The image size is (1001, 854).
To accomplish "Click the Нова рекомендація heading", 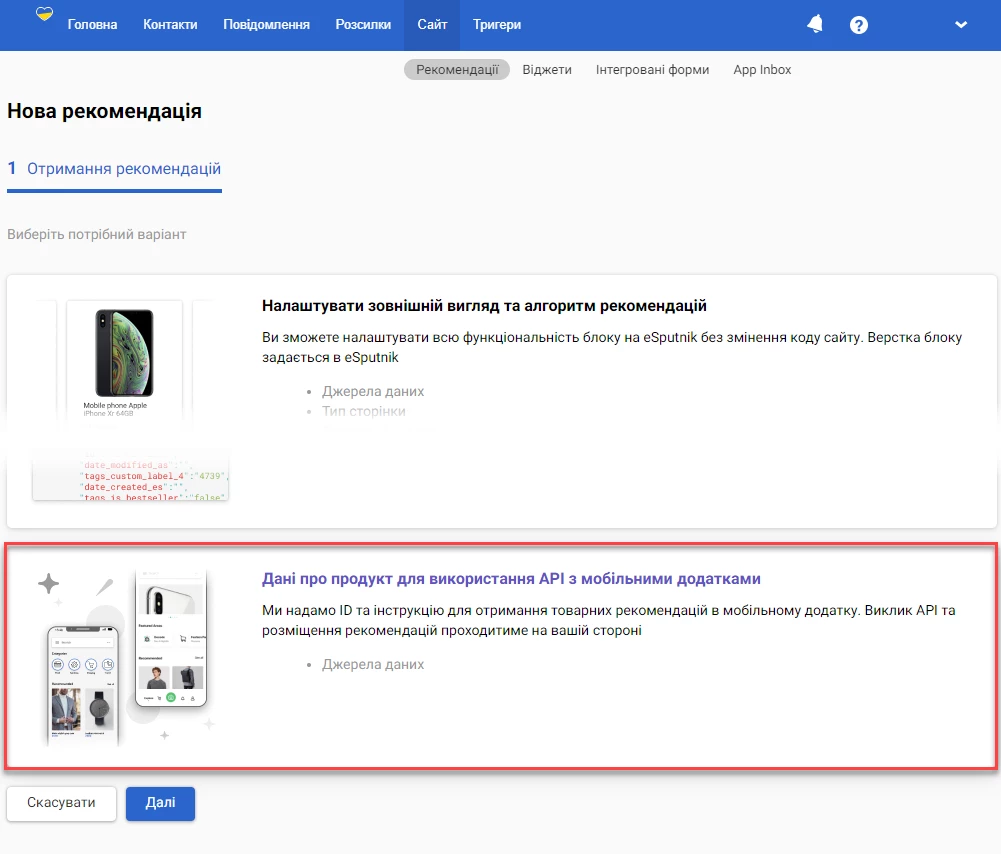I will (104, 111).
